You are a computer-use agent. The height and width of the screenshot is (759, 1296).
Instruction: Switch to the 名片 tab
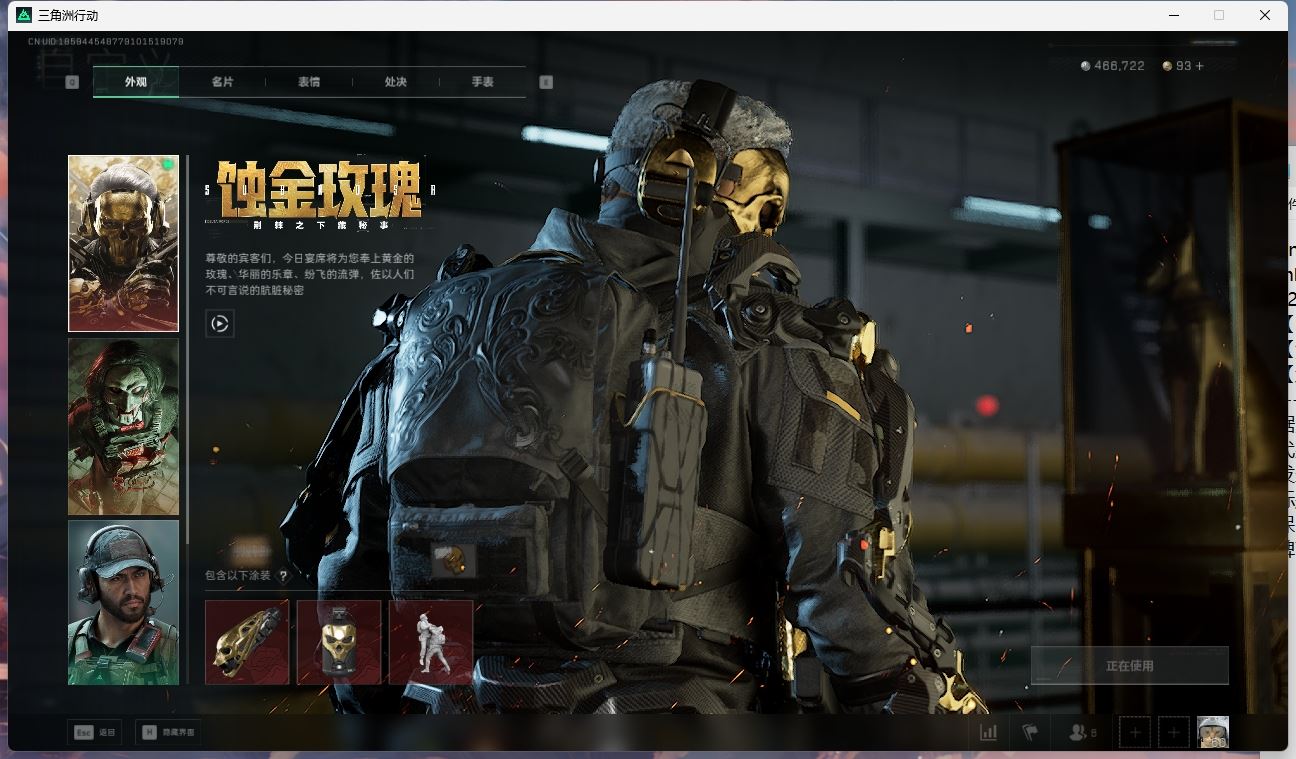222,82
